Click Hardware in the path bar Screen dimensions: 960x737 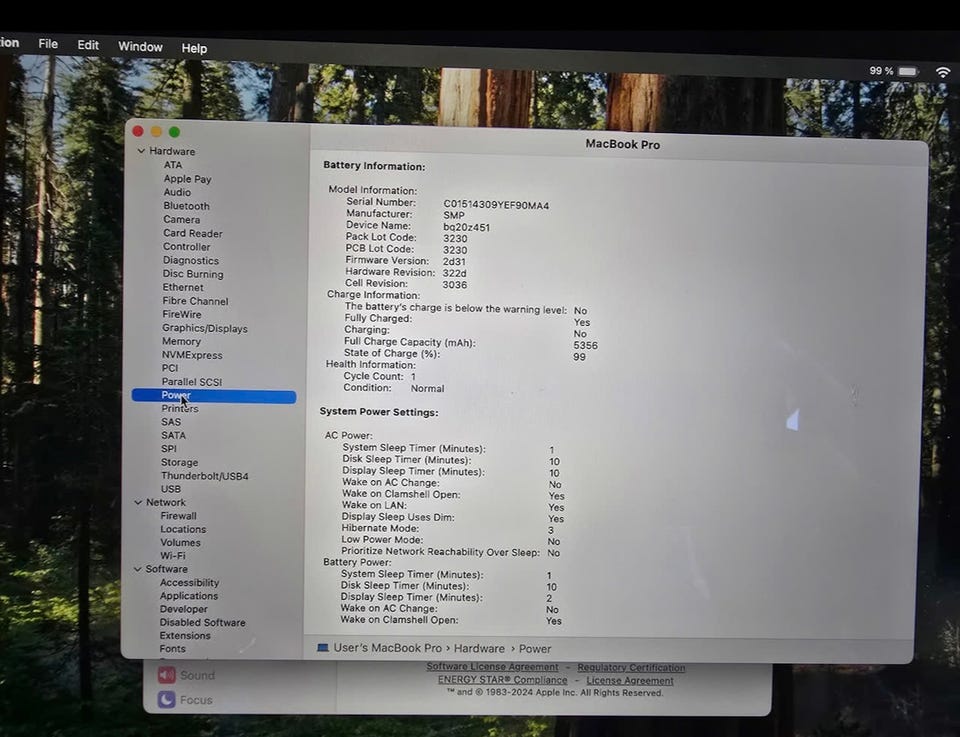point(479,648)
